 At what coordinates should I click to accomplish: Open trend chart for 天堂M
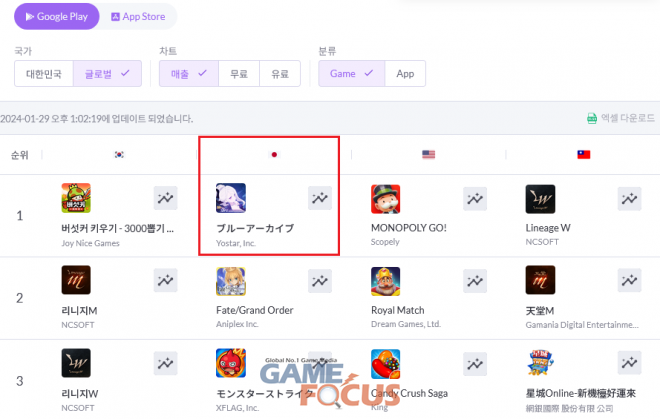pos(629,280)
